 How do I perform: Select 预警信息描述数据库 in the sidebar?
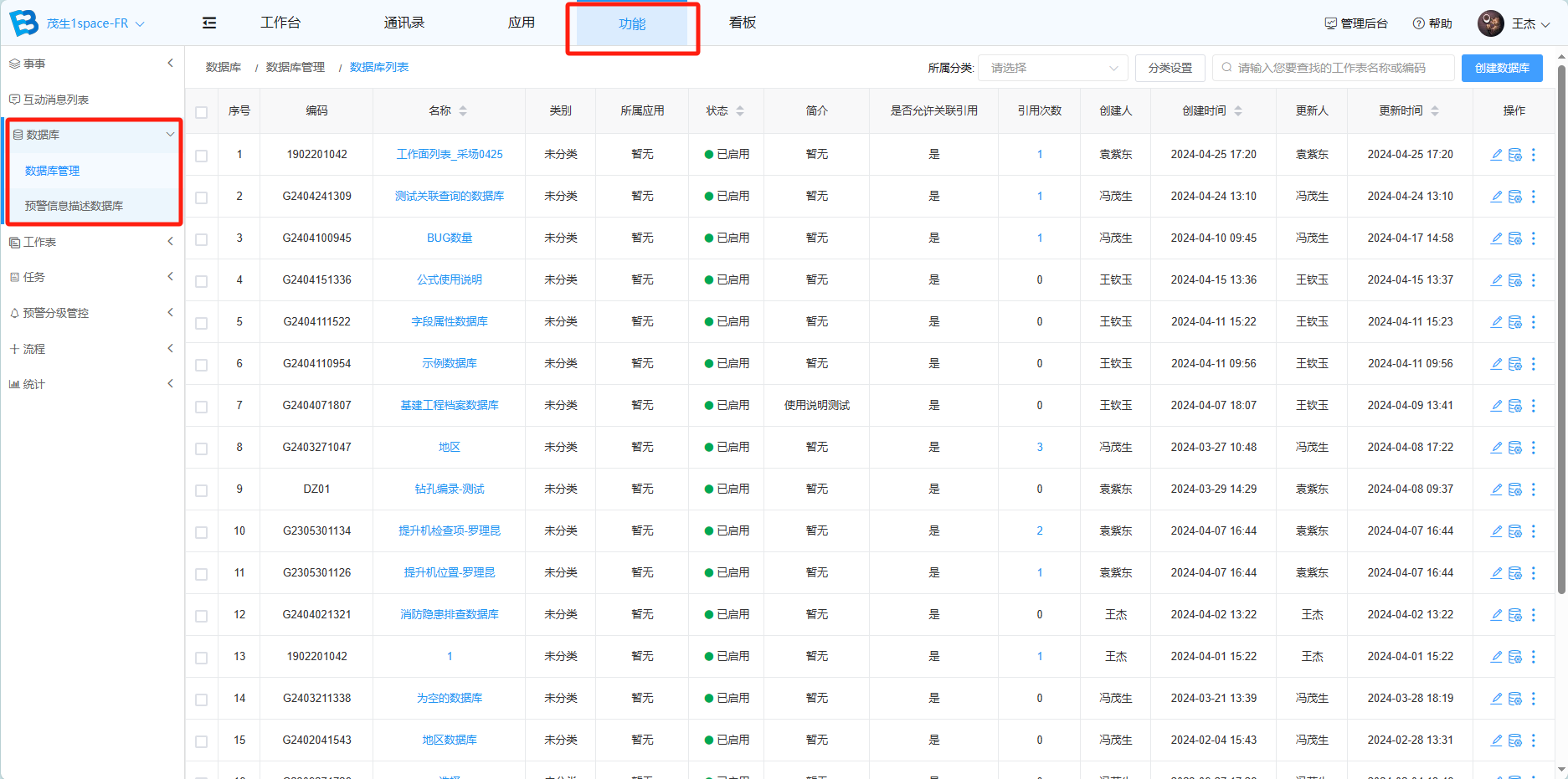[x=74, y=206]
